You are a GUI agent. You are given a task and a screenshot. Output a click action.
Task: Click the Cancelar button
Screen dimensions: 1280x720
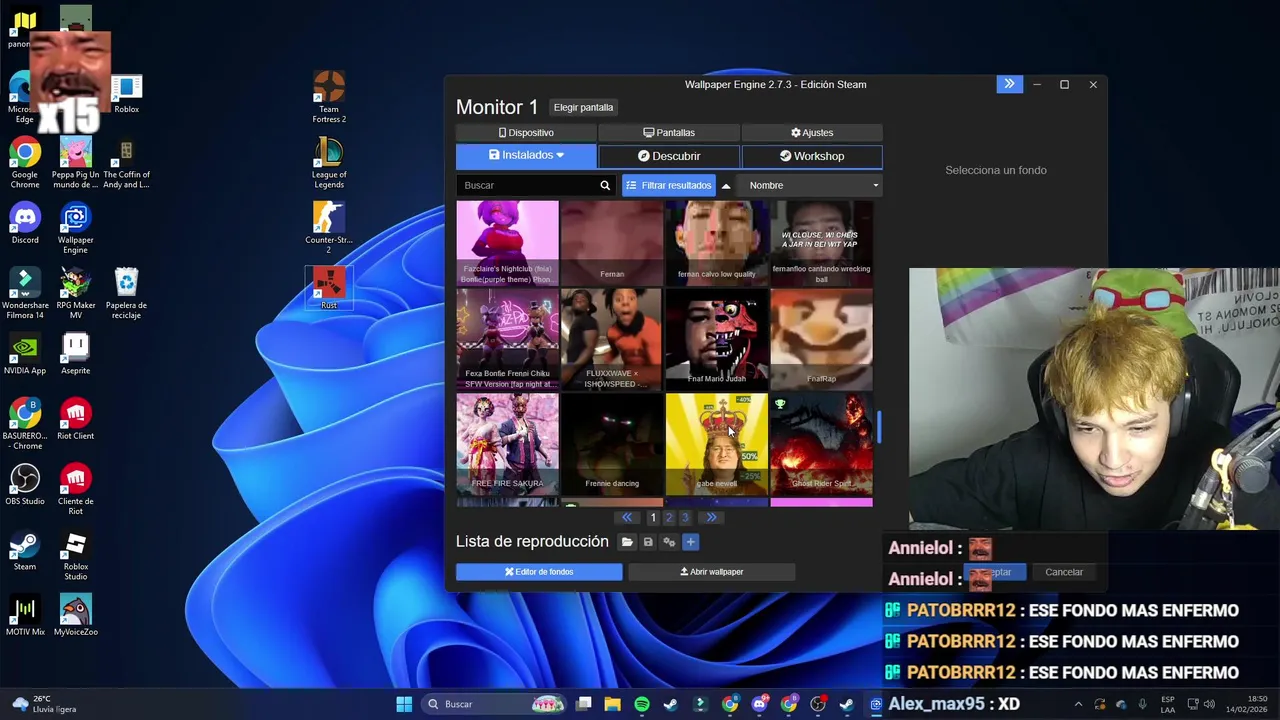[1064, 572]
